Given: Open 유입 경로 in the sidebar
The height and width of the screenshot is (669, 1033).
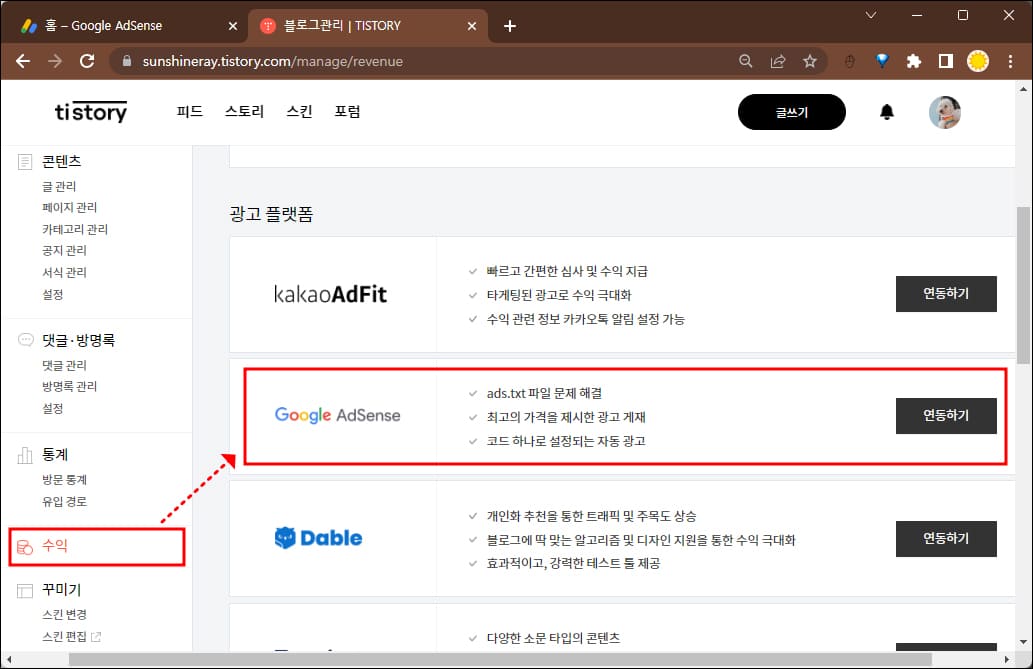Looking at the screenshot, I should pos(64,502).
